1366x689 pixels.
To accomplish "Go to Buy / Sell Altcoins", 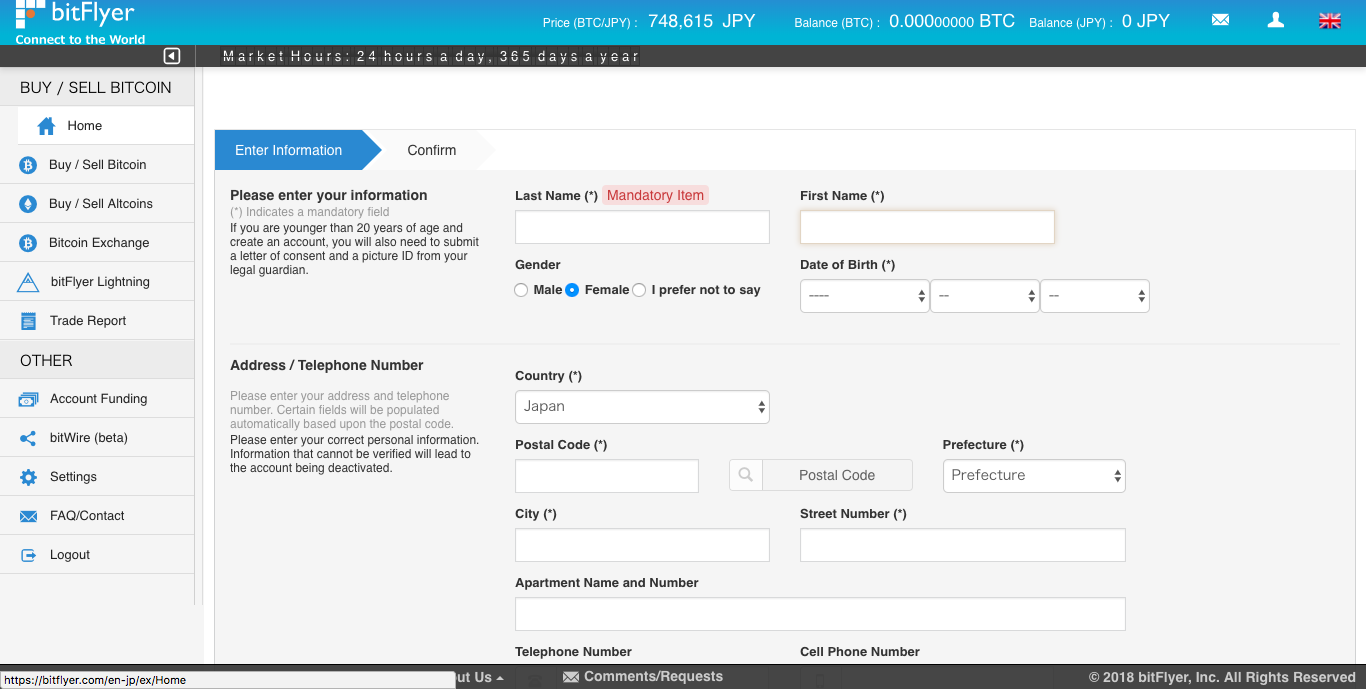I will [x=97, y=204].
